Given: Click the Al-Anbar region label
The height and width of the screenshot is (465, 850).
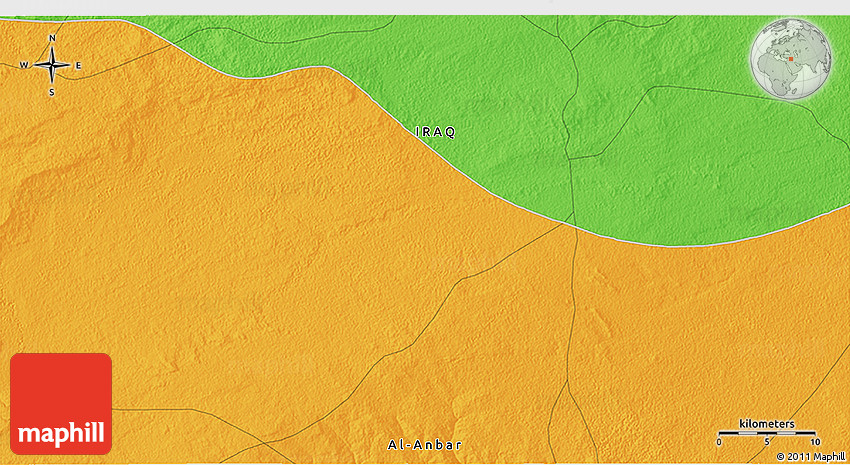Looking at the screenshot, I should click(x=425, y=445).
